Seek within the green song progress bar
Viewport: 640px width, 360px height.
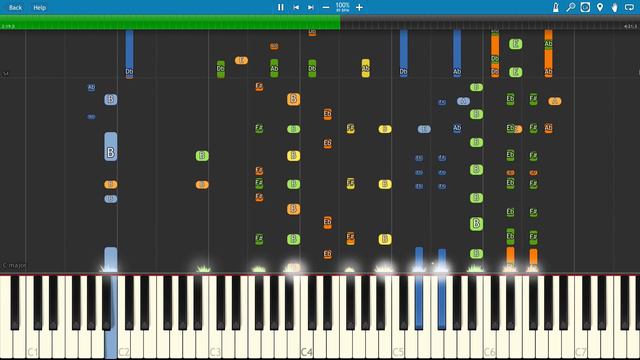170,22
